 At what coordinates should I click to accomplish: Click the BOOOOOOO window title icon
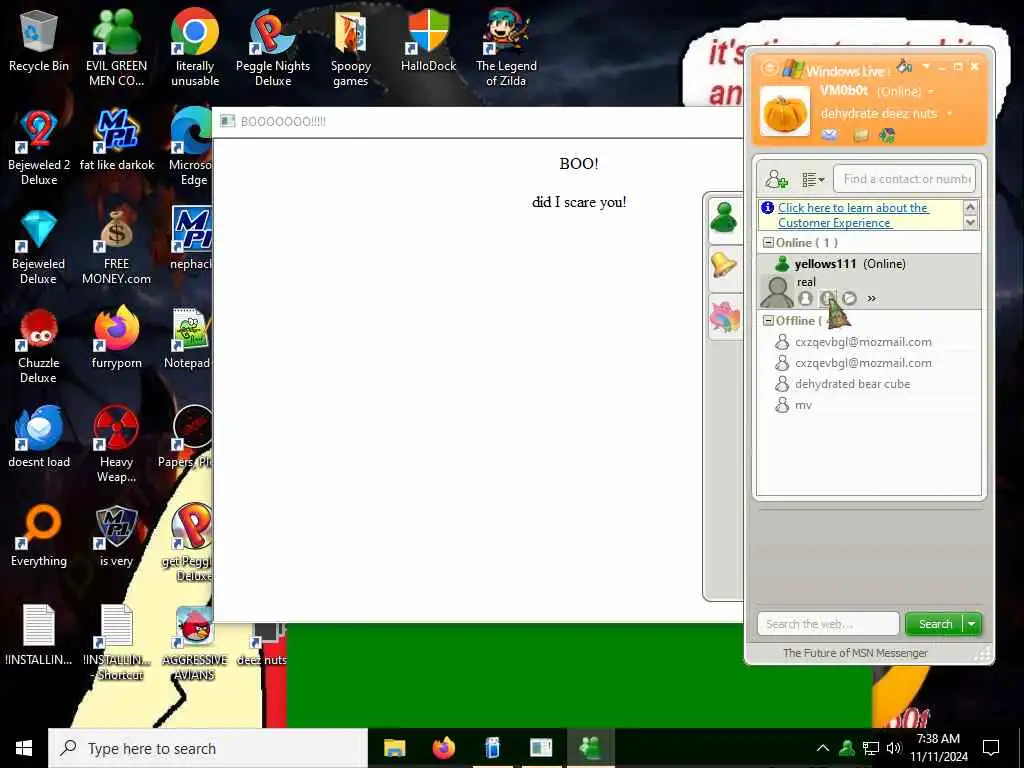coord(227,121)
